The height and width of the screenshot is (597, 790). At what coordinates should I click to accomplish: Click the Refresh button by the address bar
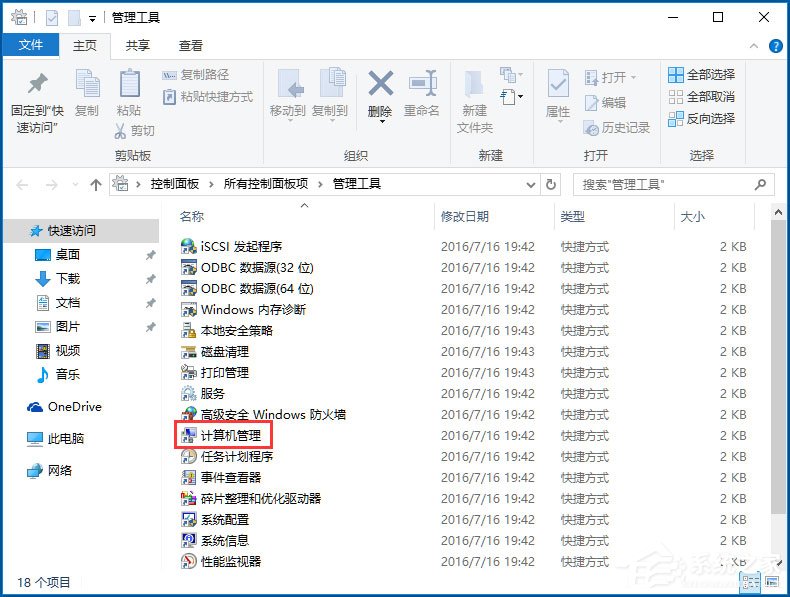tap(551, 185)
